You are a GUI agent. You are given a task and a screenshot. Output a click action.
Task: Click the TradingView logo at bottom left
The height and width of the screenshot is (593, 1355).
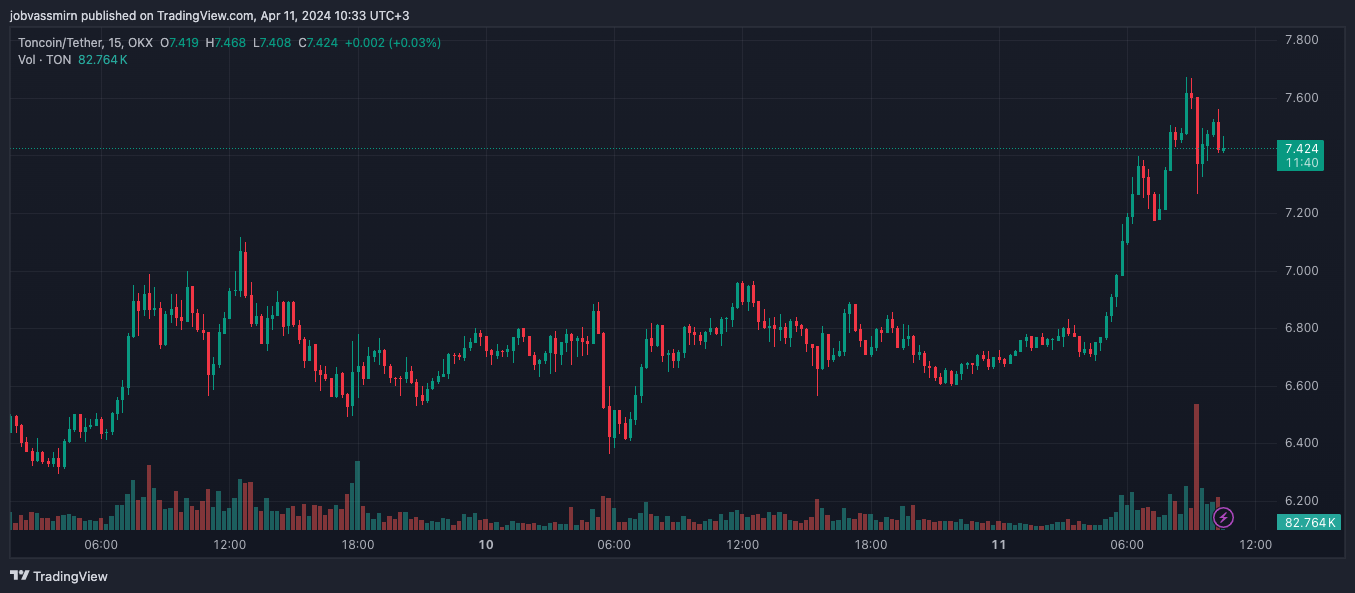point(59,576)
